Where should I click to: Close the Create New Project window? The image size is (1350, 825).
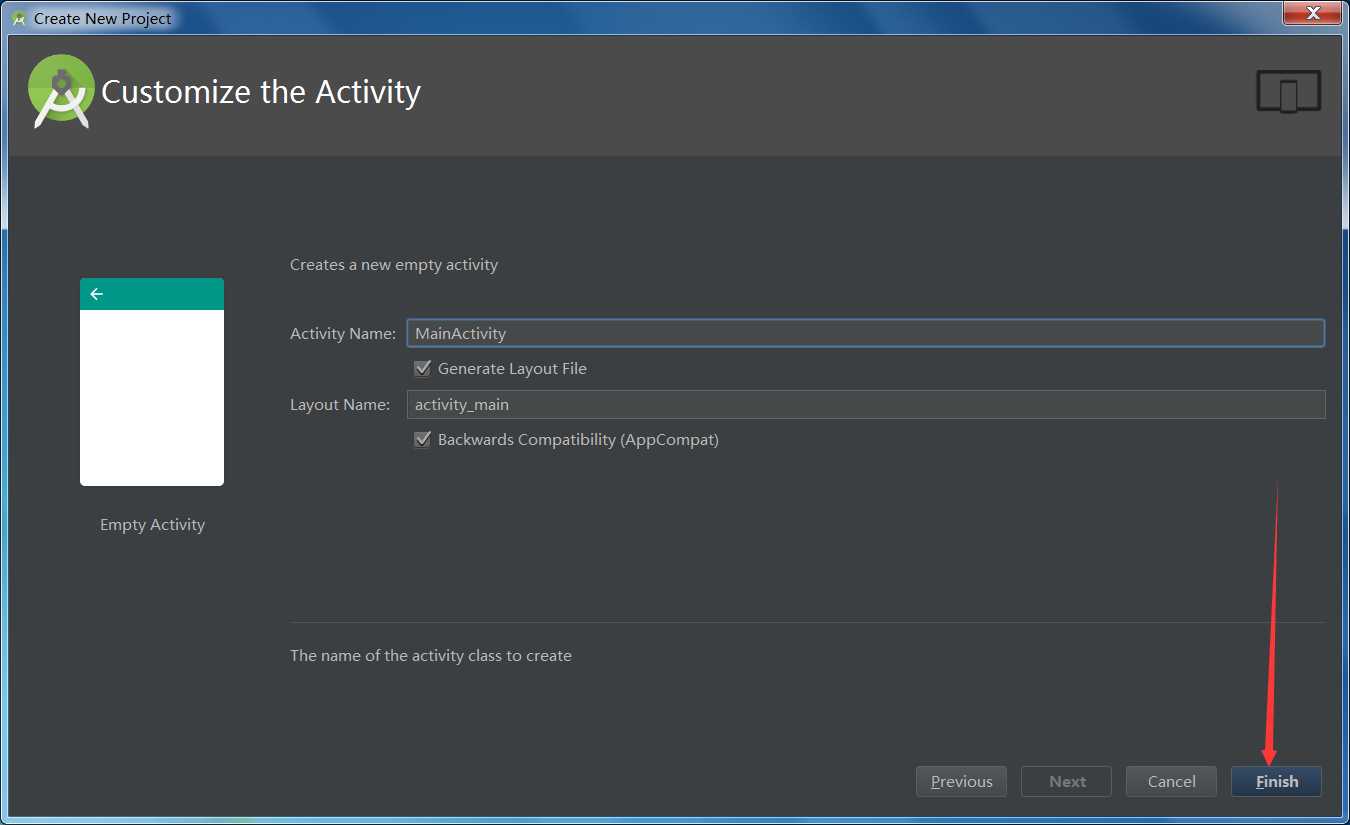click(1315, 12)
